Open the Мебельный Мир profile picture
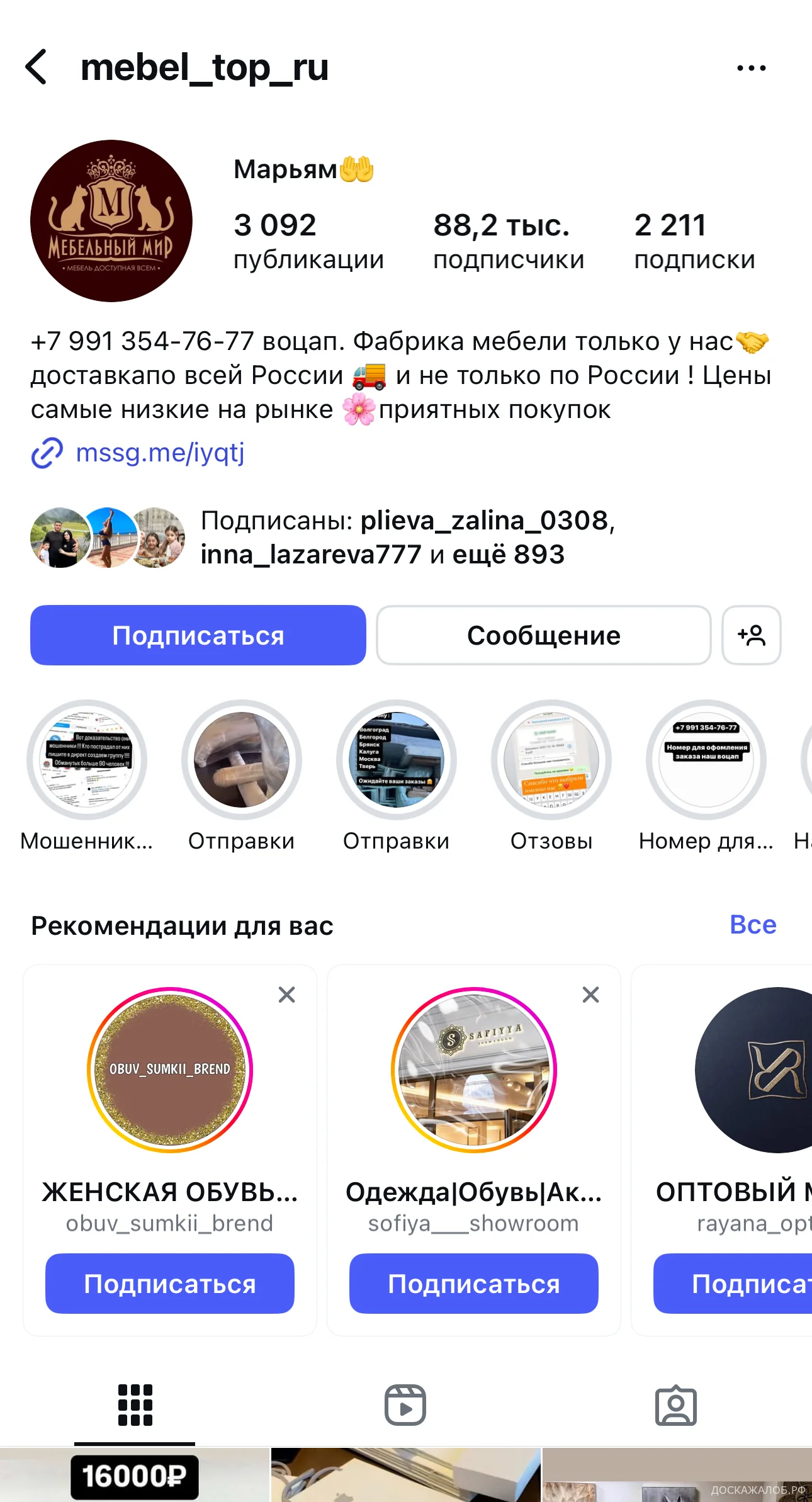Screen dimensions: 812x1502 111,221
